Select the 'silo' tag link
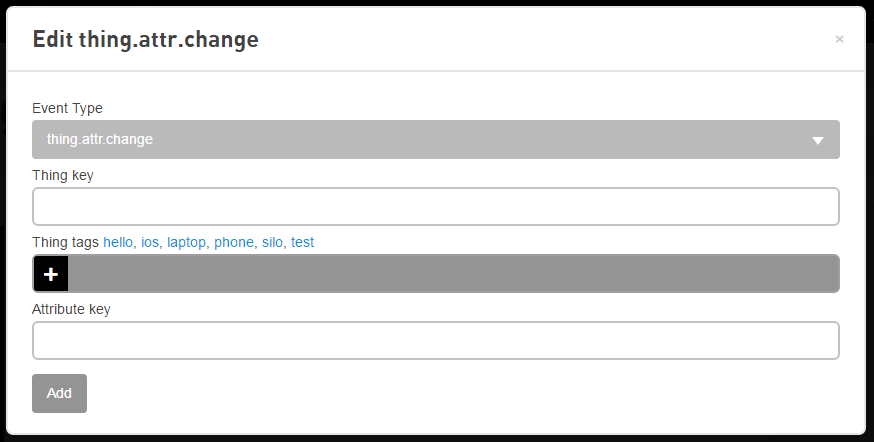 (x=272, y=242)
